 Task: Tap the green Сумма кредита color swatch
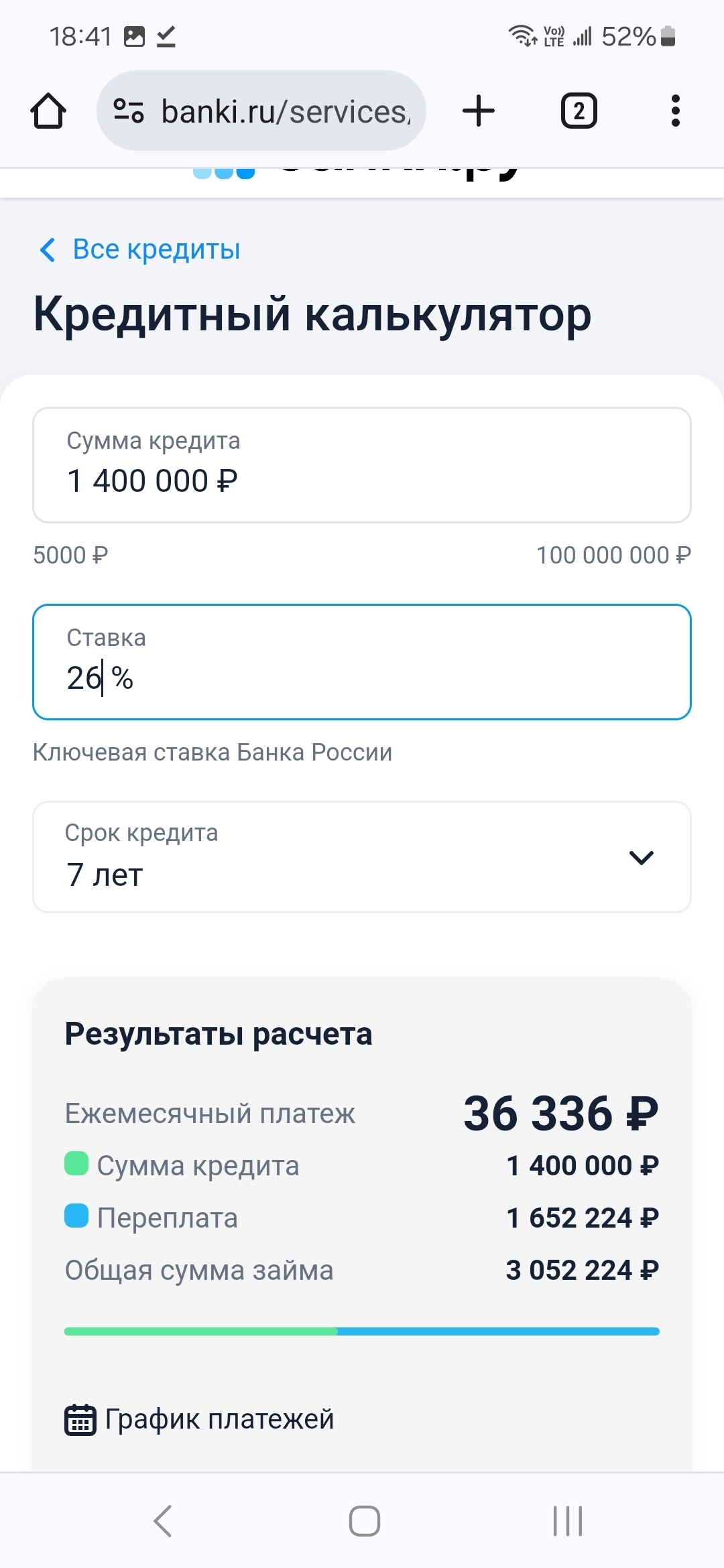click(x=76, y=1164)
